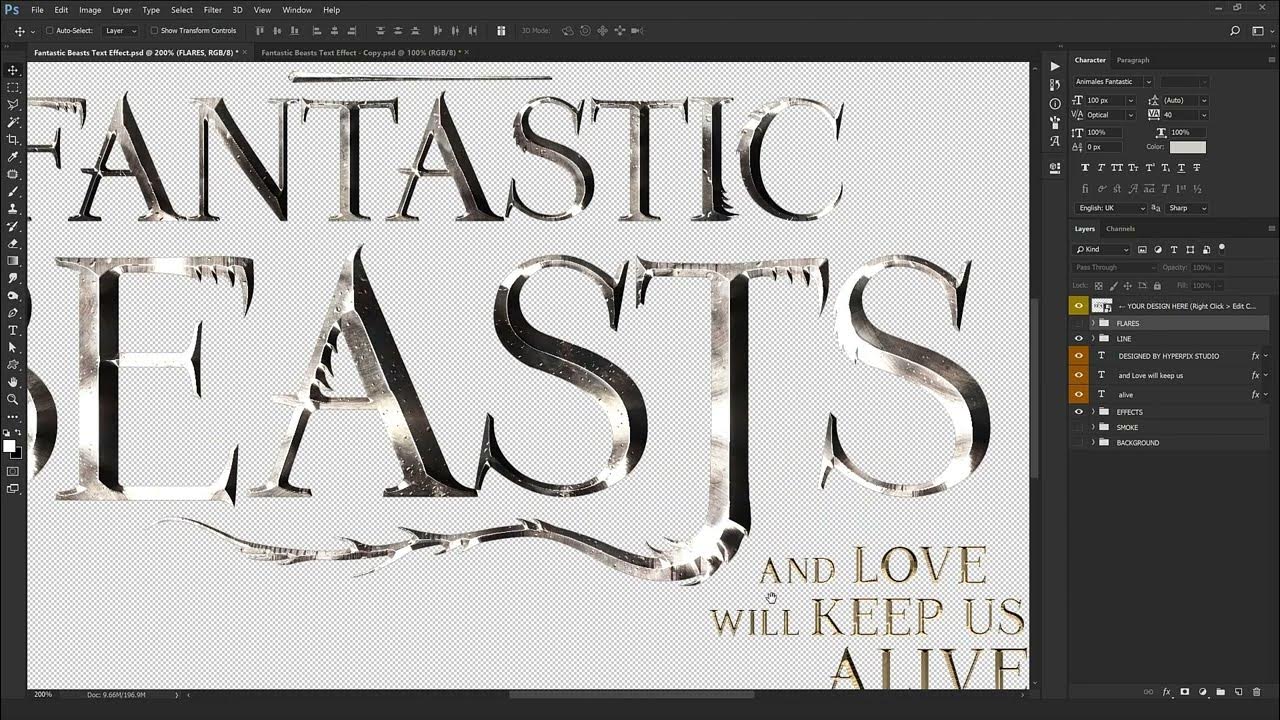Click the foreground color swatch
Image resolution: width=1280 pixels, height=720 pixels.
click(9, 446)
